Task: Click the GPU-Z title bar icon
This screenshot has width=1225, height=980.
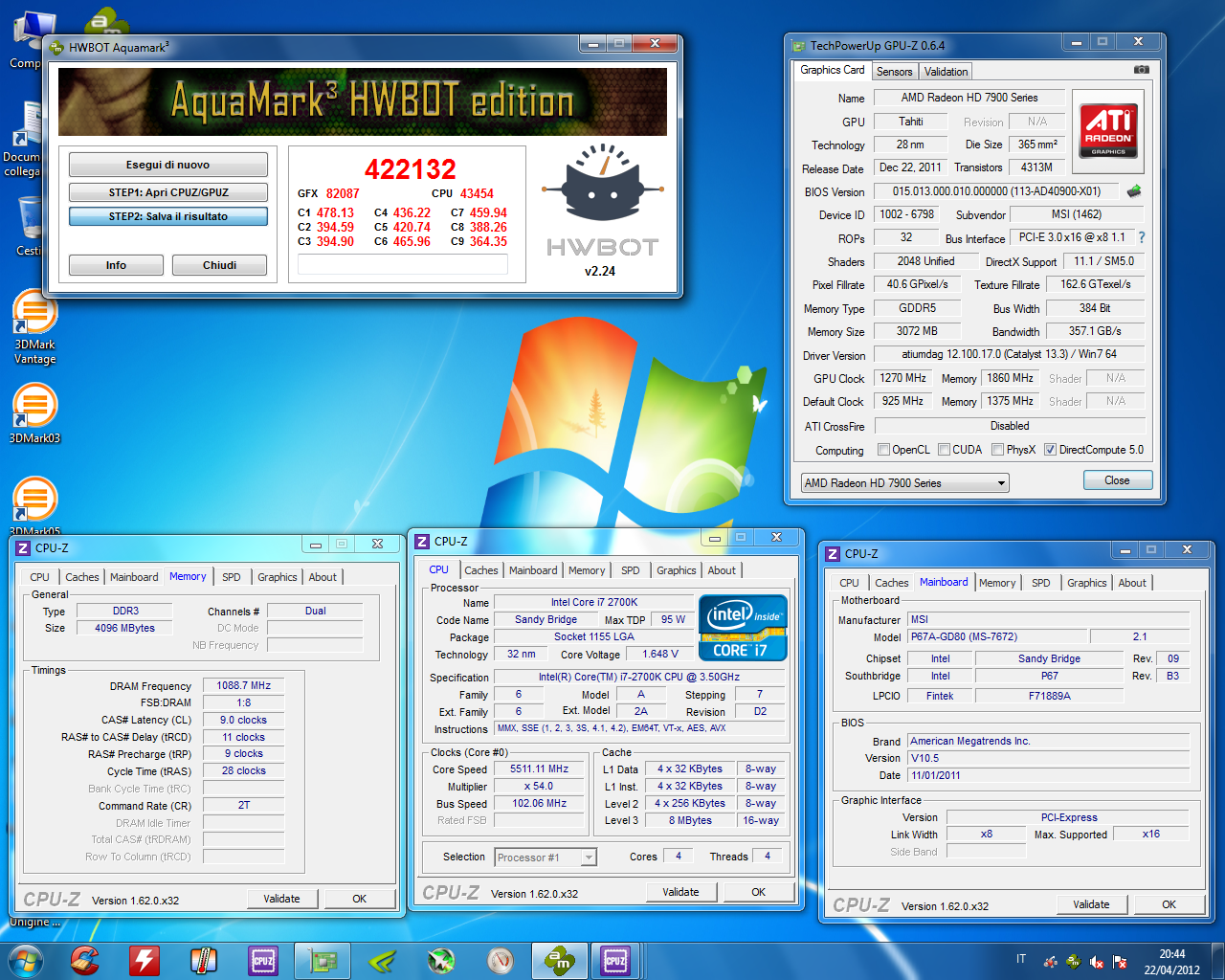Action: (798, 46)
